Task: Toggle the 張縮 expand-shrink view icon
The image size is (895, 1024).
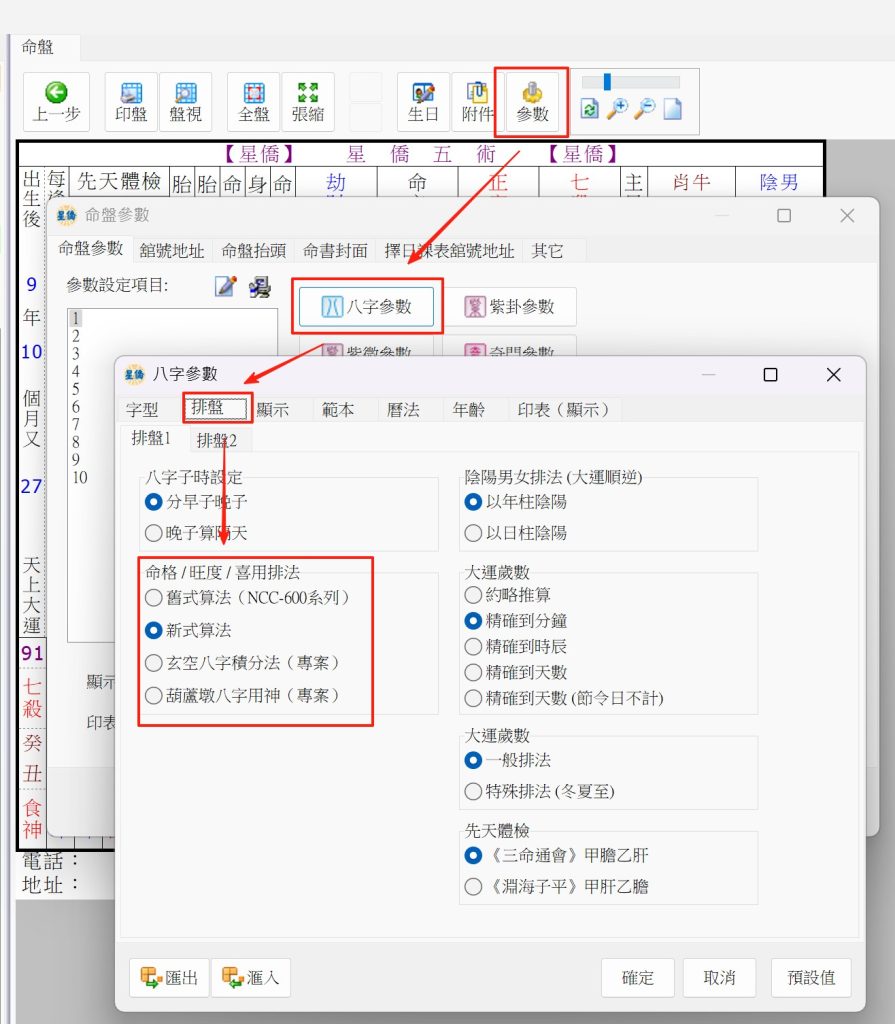Action: pos(308,102)
